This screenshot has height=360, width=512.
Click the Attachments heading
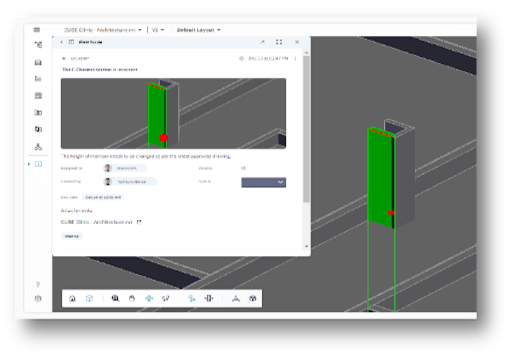pos(76,211)
